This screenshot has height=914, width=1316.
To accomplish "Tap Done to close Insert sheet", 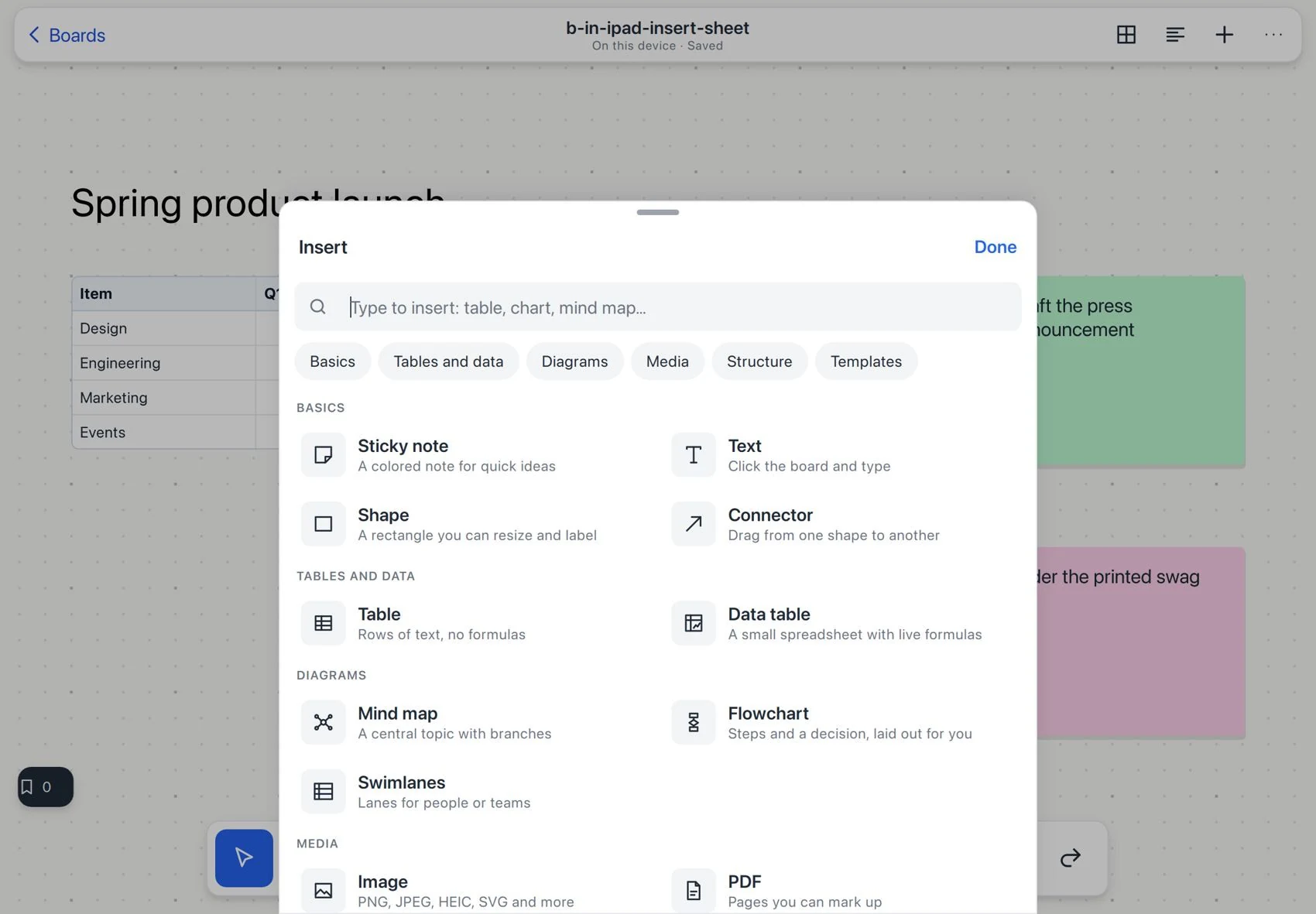I will pyautogui.click(x=996, y=247).
